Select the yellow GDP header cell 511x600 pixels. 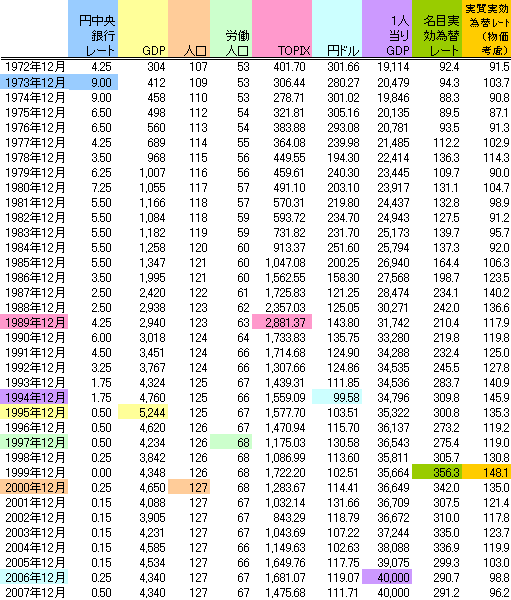(x=143, y=28)
